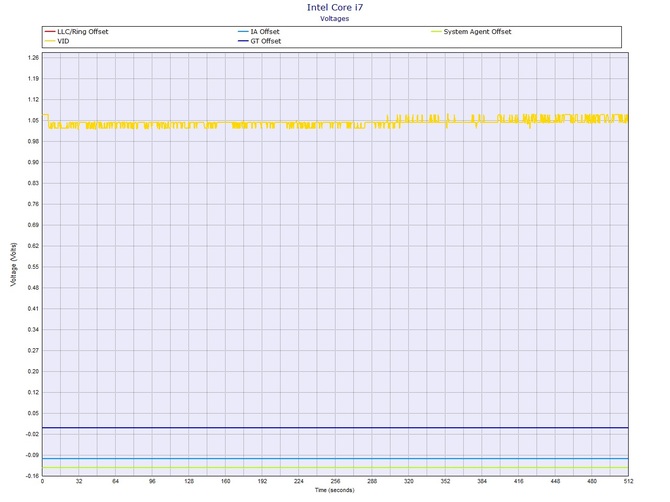Image resolution: width=670 pixels, height=502 pixels.
Task: Click the 0.55 y-axis value
Action: tap(33, 267)
